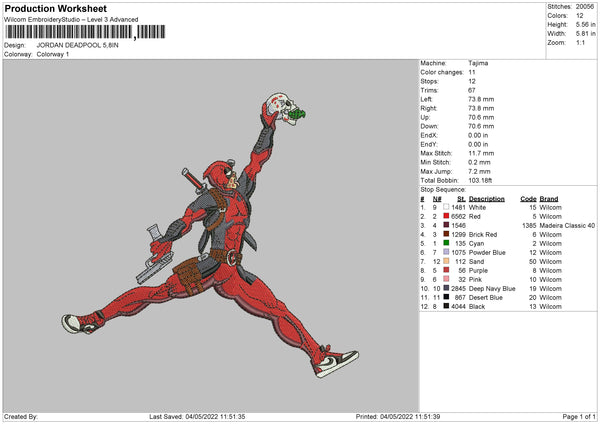Click the stitch count 6562 for Red
This screenshot has height=424, width=600.
coord(458,216)
